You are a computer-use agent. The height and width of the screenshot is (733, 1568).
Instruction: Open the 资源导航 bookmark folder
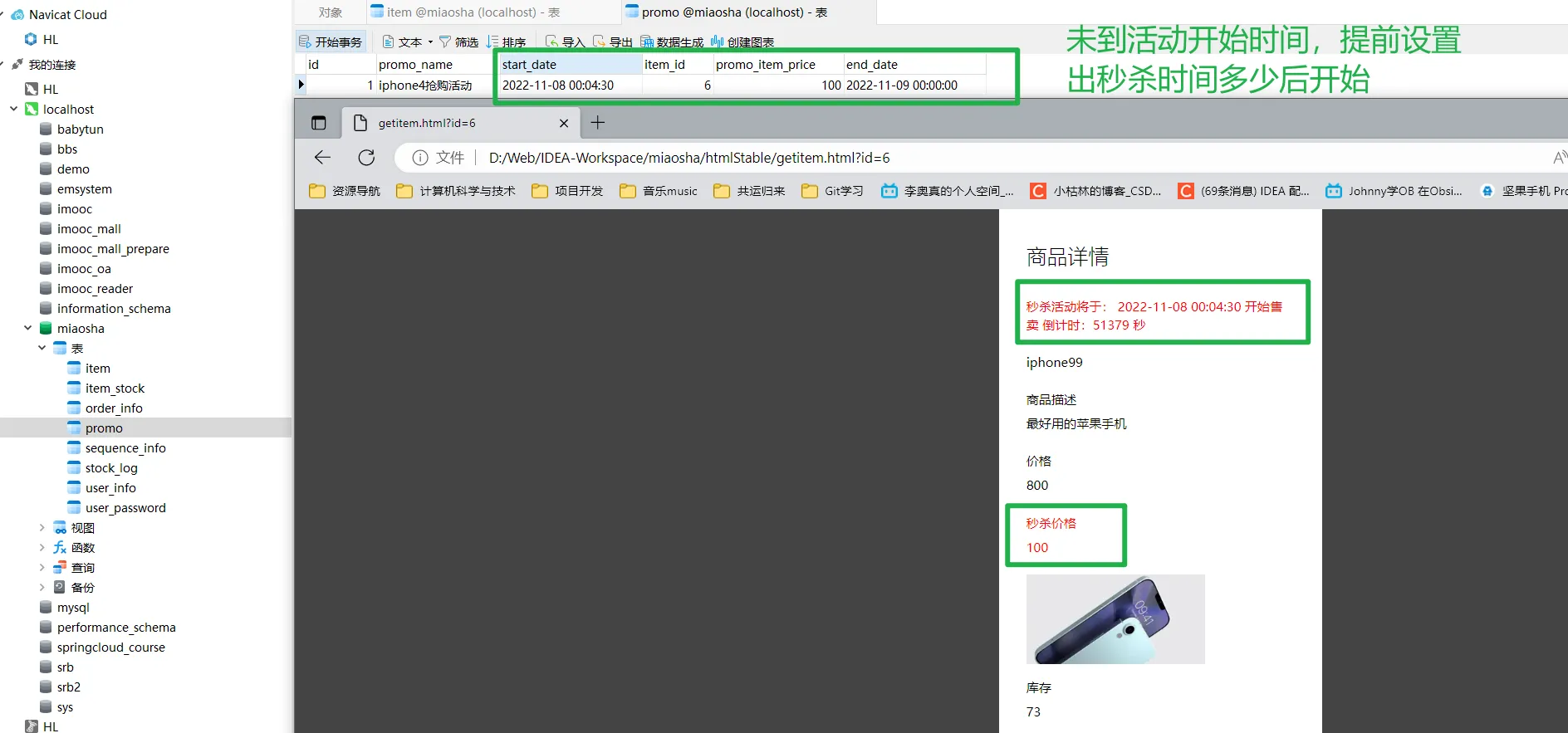click(345, 191)
